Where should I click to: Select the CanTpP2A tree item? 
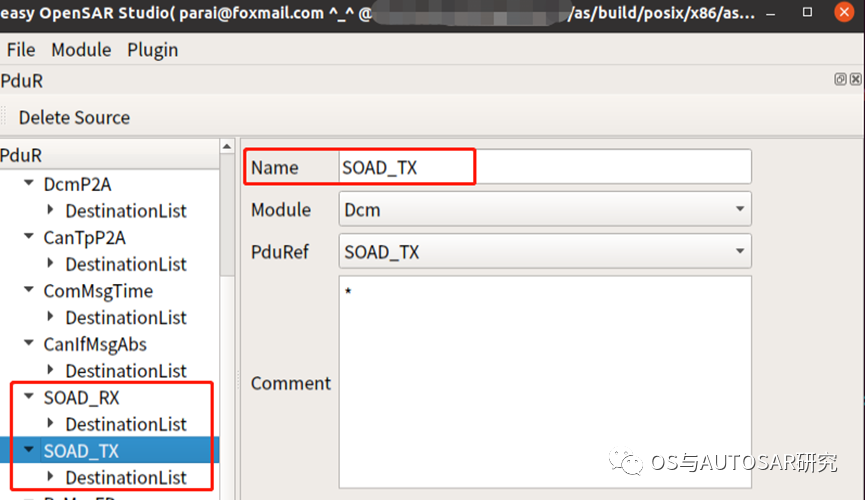(x=84, y=238)
